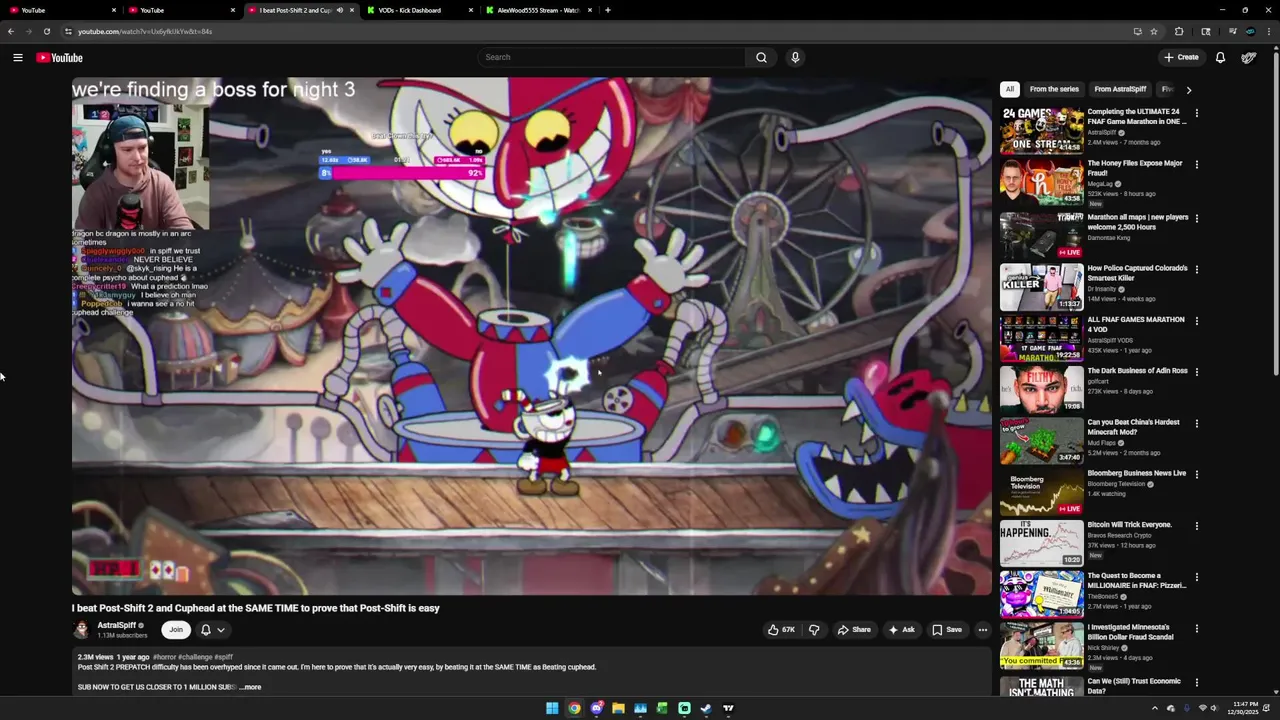The width and height of the screenshot is (1280, 720).
Task: Open options for How Police Captured Colorado's video
Action: coord(1196,269)
